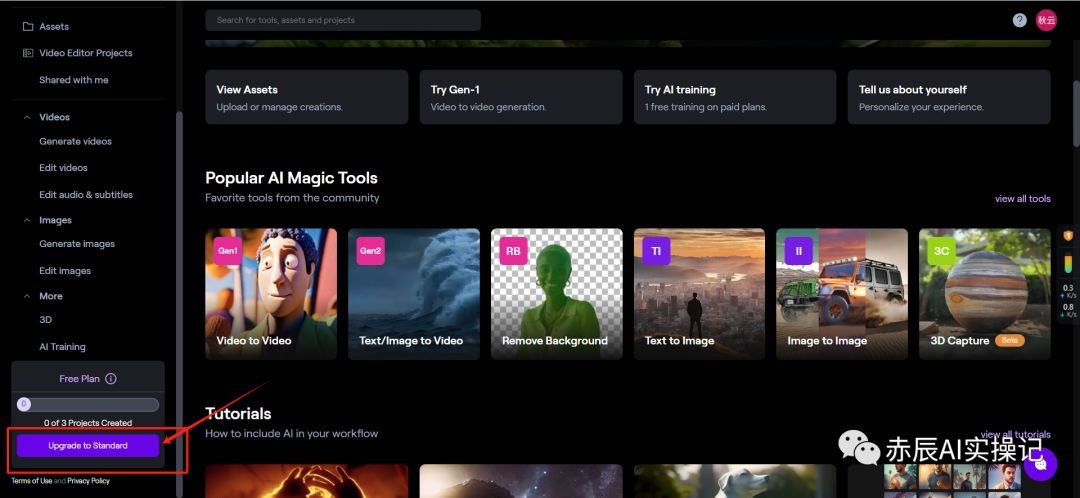Open the Try AI training card
This screenshot has width=1080, height=498.
coord(735,97)
